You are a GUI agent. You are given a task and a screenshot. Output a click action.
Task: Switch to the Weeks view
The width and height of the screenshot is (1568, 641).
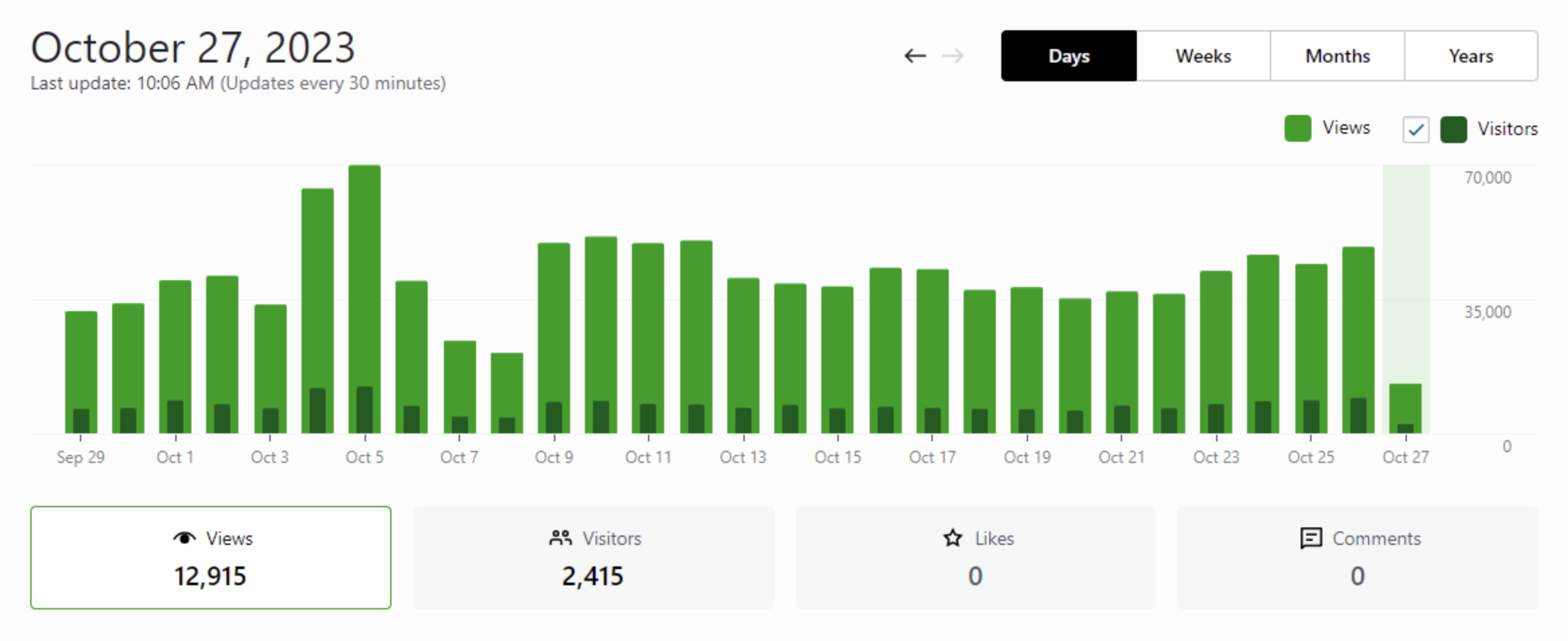(1203, 56)
